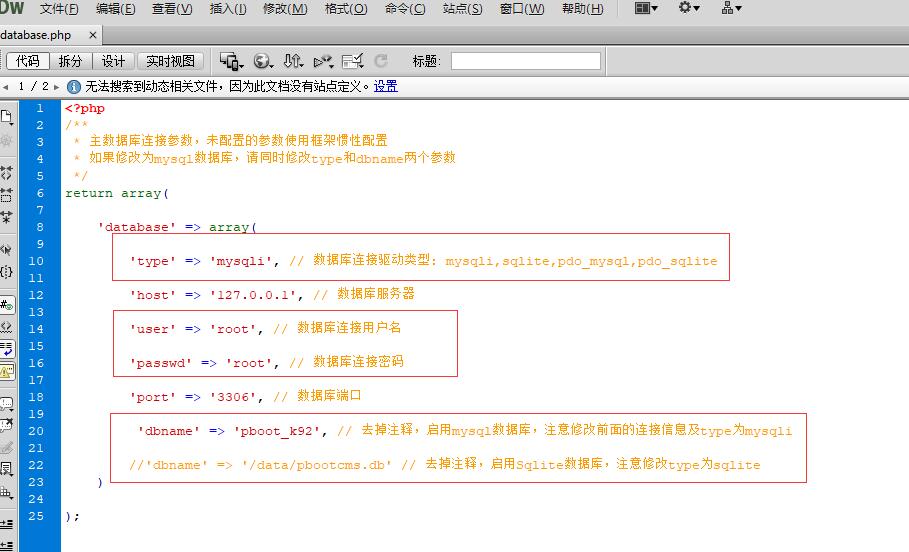The width and height of the screenshot is (909, 552).
Task: Open the 文件(F) menu
Action: click(59, 9)
